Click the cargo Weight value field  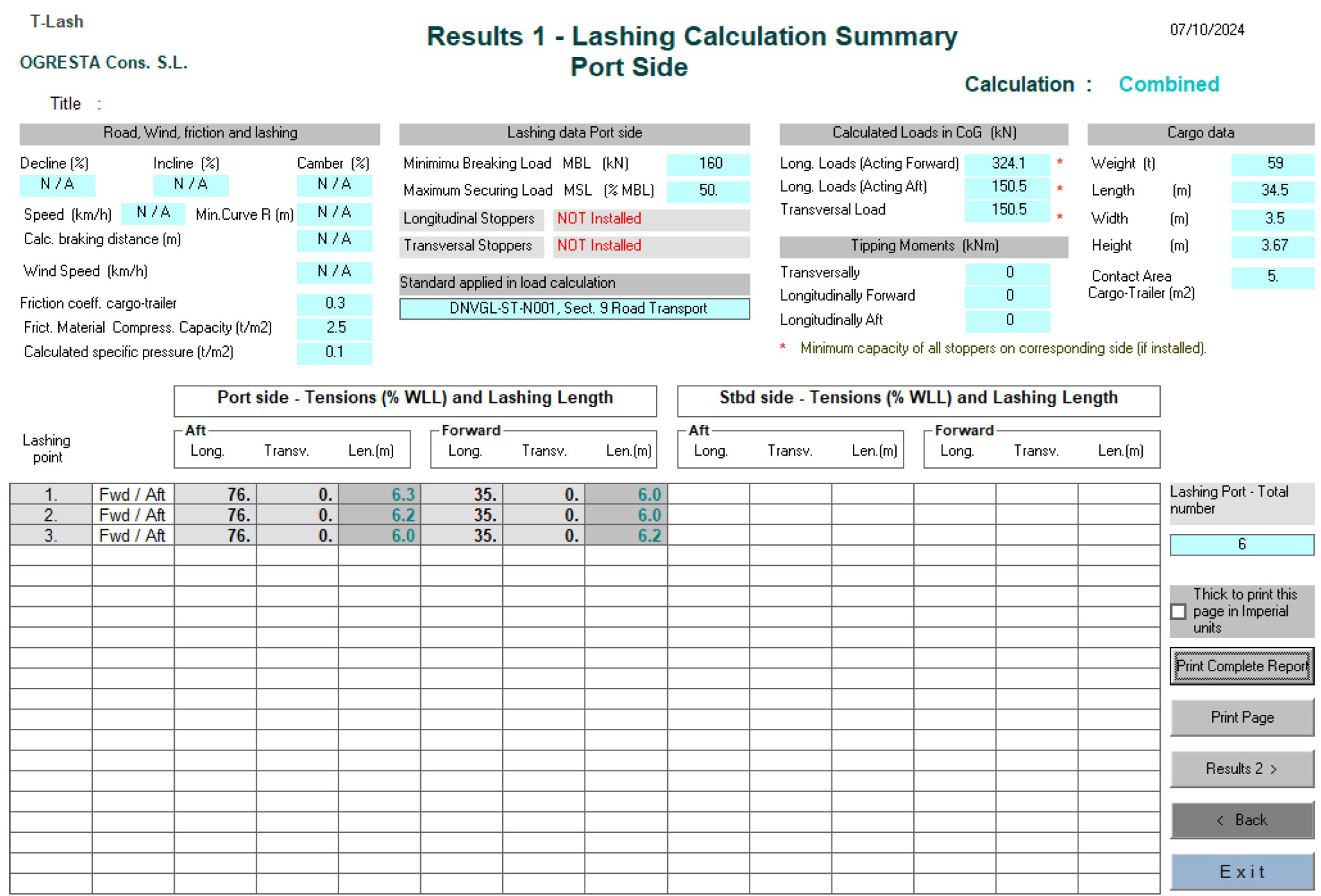click(1272, 164)
